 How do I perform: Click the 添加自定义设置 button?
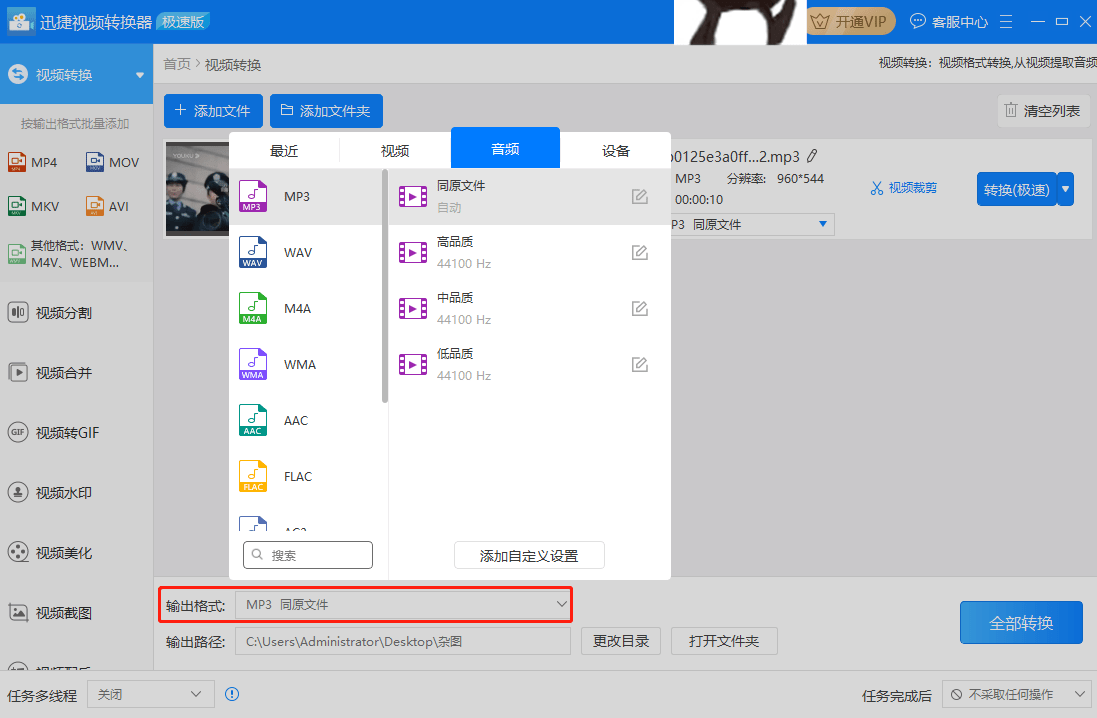tap(529, 556)
